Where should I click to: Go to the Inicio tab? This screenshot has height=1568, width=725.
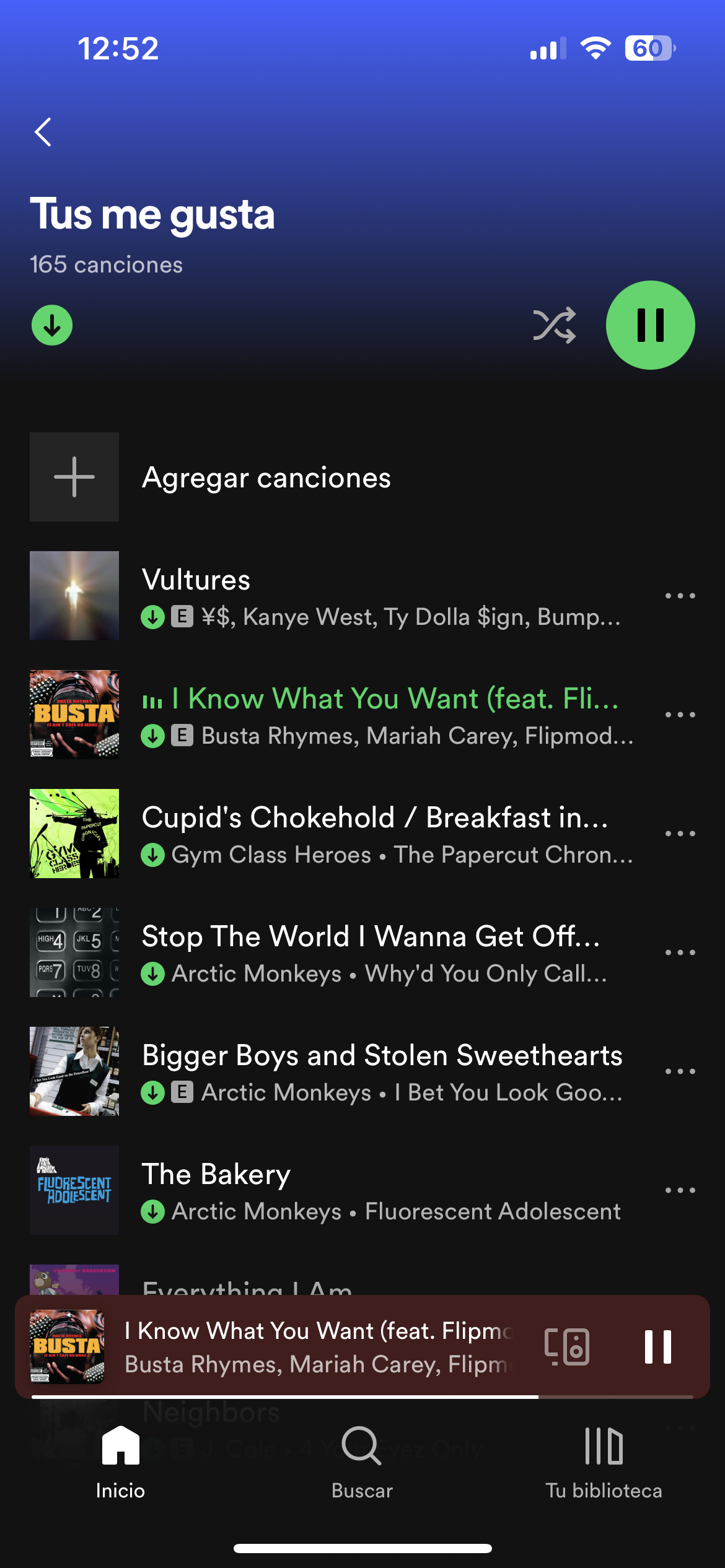tap(121, 1463)
